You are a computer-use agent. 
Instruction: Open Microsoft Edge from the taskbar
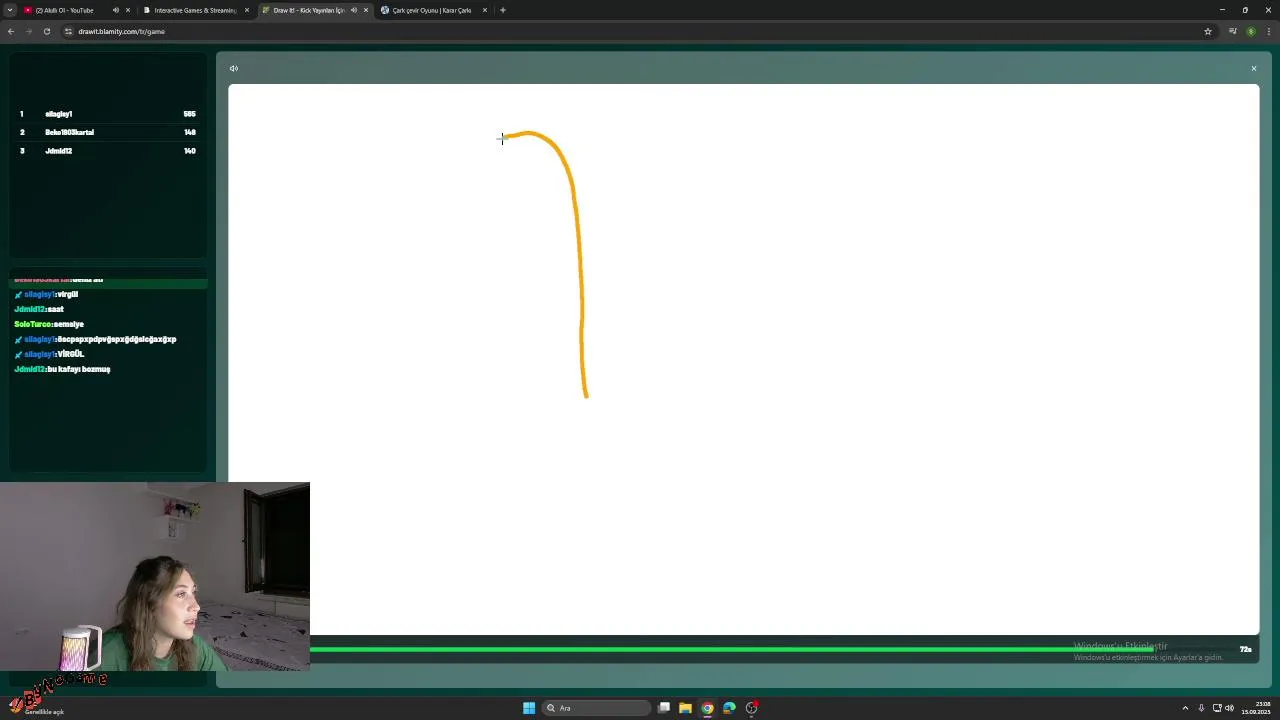(729, 708)
